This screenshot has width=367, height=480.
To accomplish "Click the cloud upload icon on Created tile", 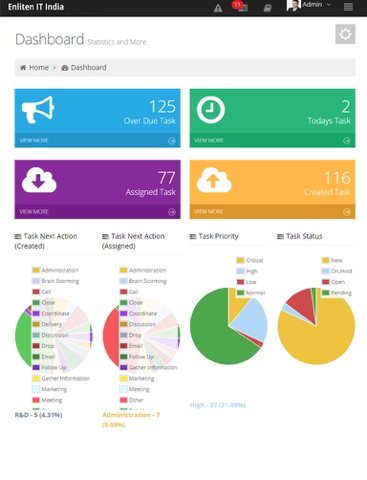I will [x=214, y=180].
